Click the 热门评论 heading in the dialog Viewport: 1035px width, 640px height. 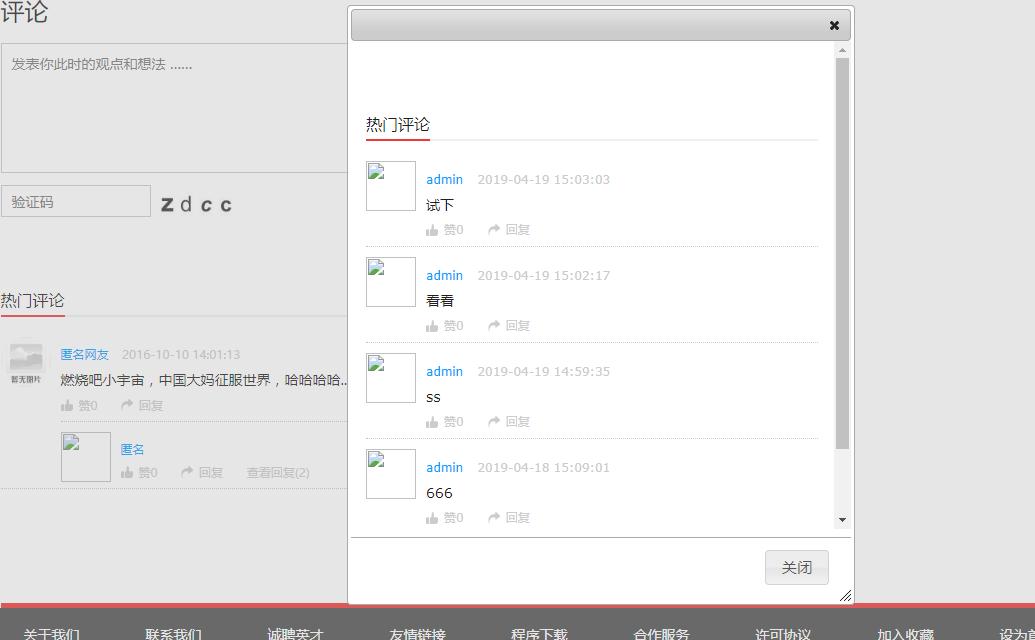[x=398, y=125]
